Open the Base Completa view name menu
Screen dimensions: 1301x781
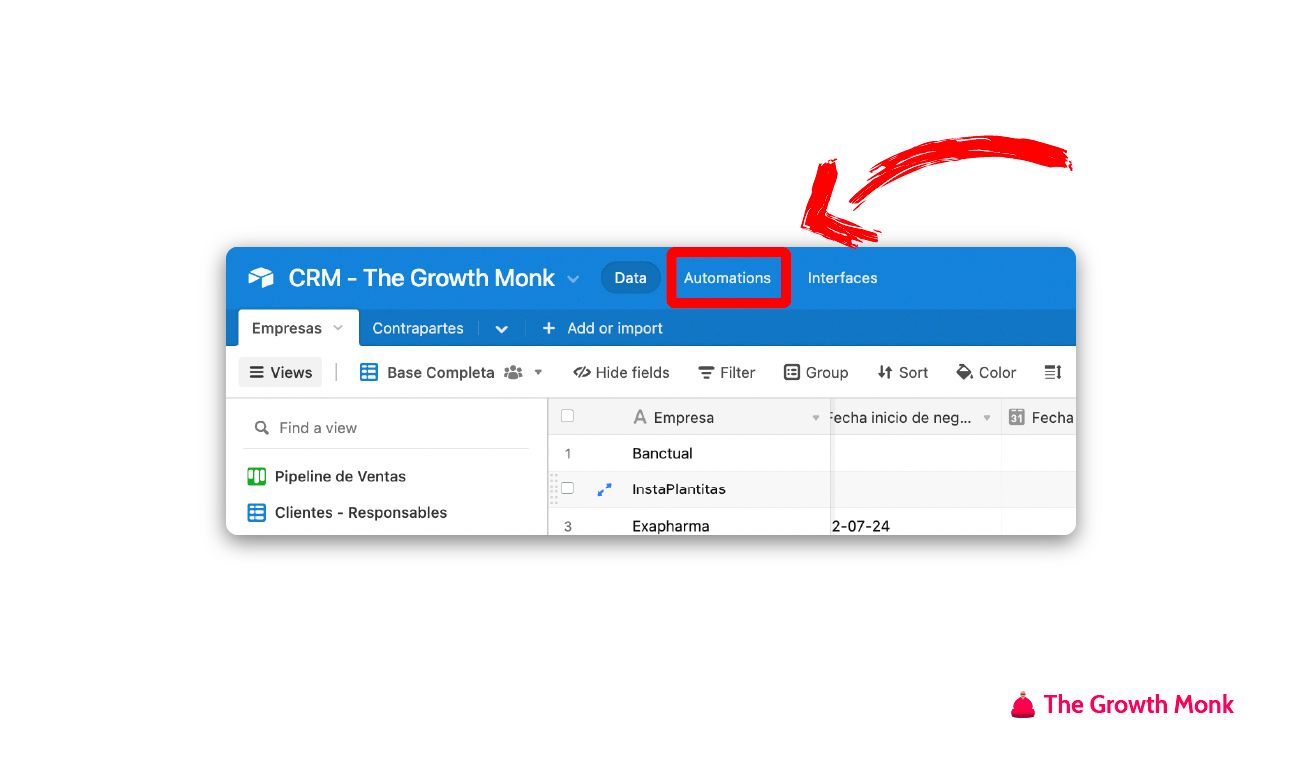(441, 372)
